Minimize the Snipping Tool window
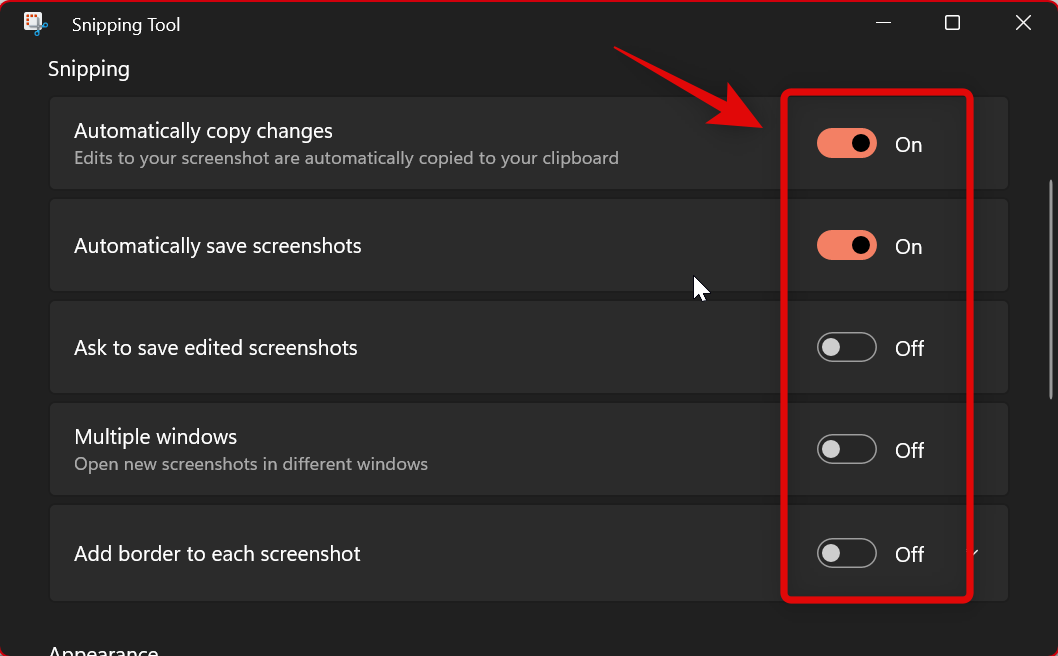1058x656 pixels. click(882, 23)
